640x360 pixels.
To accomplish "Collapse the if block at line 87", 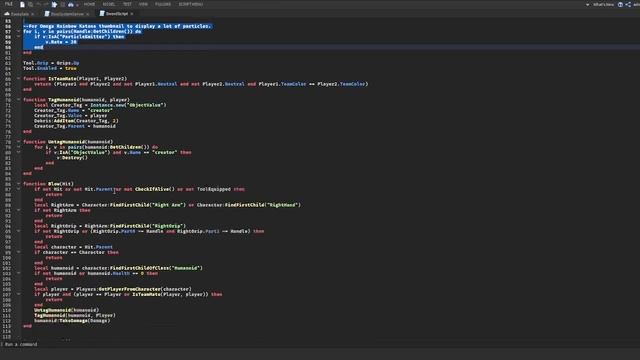I will pos(18,189).
